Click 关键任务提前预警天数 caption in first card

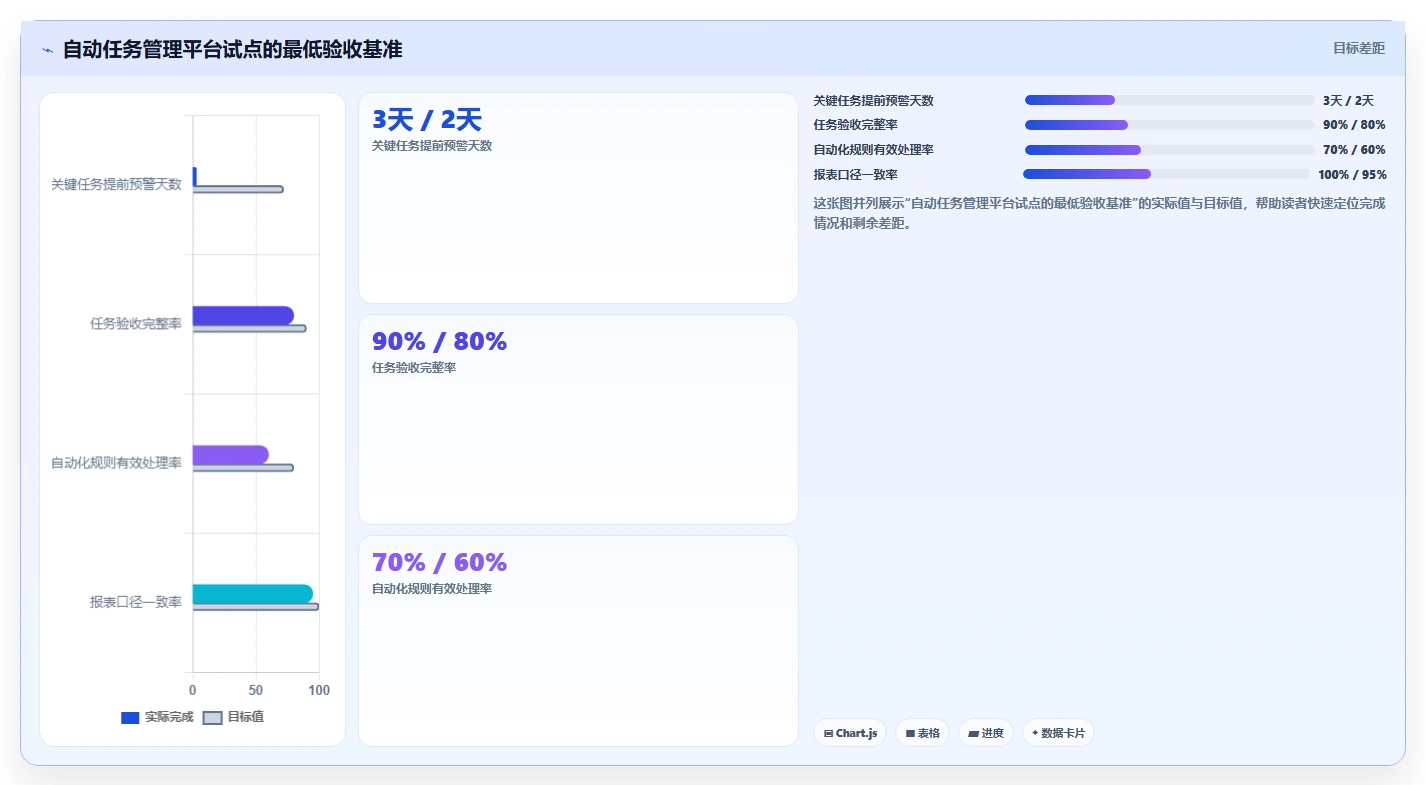432,146
